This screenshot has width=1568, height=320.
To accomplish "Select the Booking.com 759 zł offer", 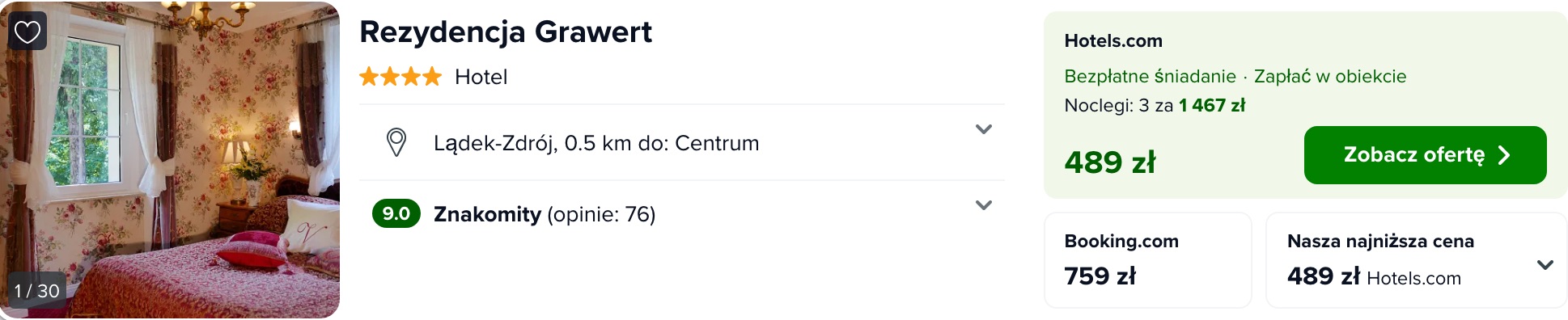I will coord(1148,260).
